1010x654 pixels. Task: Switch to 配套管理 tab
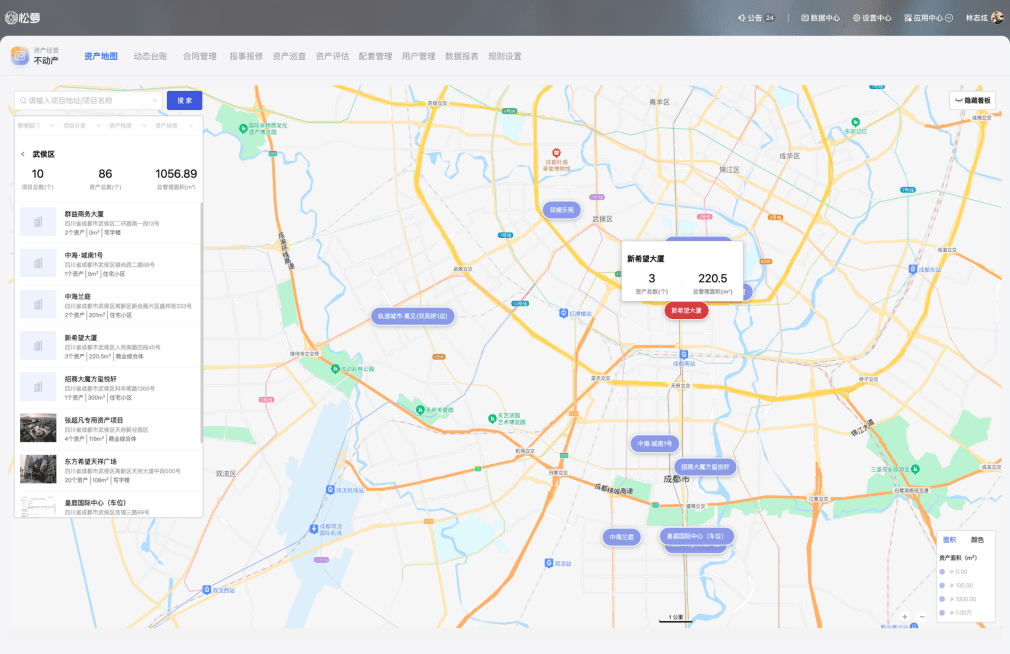[376, 56]
